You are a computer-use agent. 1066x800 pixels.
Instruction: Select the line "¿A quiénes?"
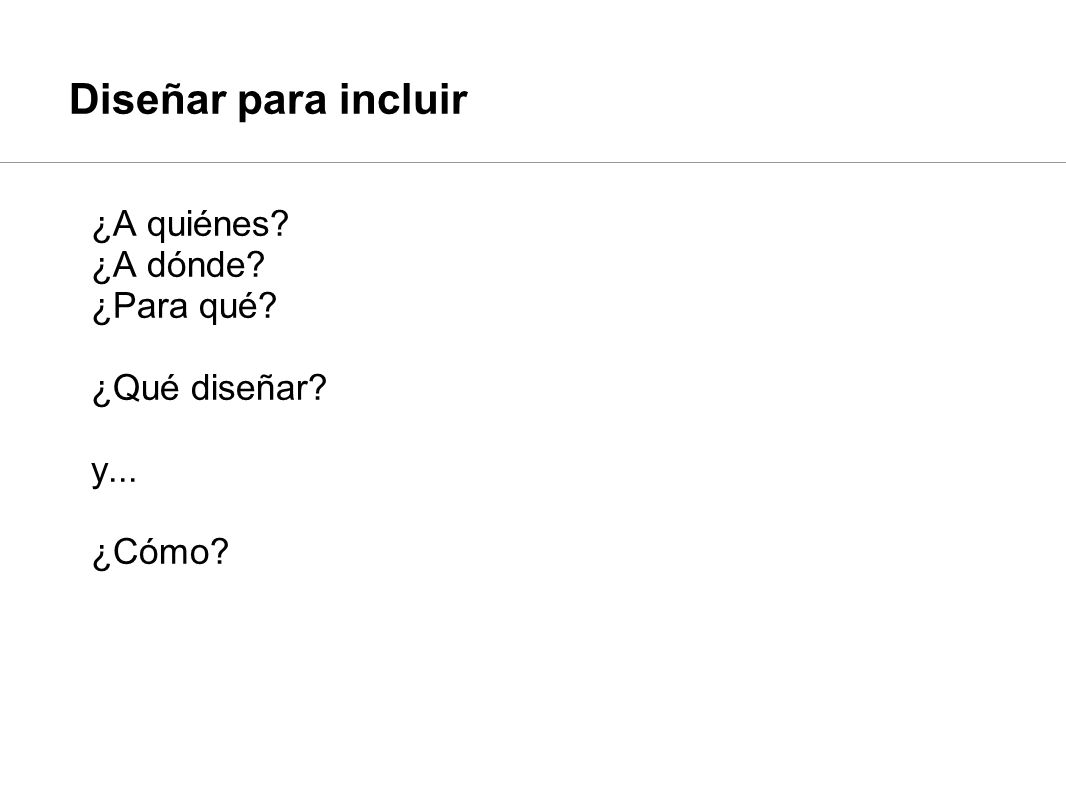click(x=190, y=225)
